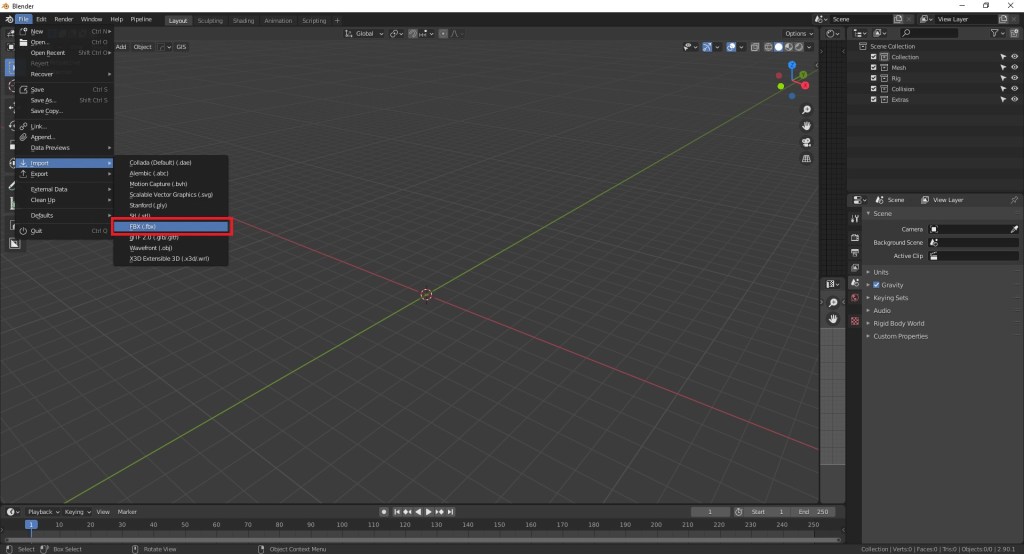Open World properties tab icon

coord(855,297)
